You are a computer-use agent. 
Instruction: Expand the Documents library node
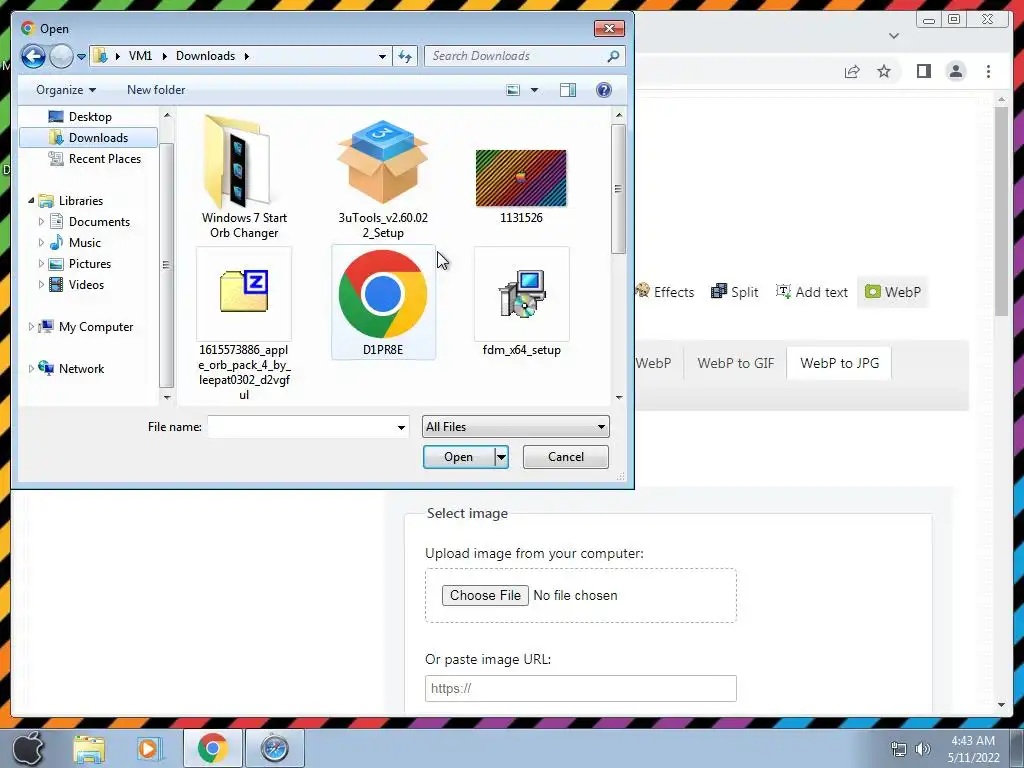click(x=41, y=221)
